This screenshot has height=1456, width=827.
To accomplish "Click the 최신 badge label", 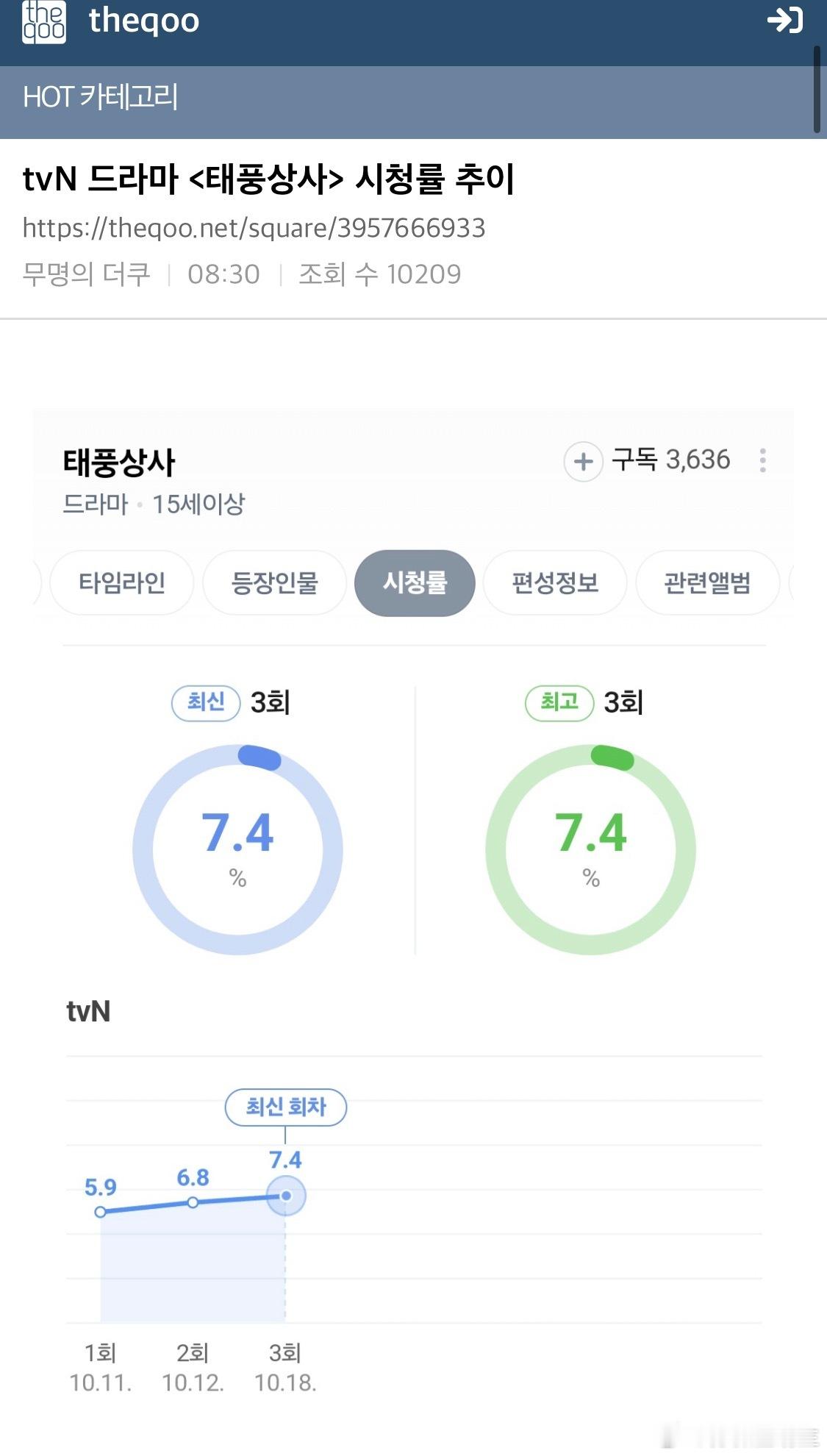I will point(206,702).
